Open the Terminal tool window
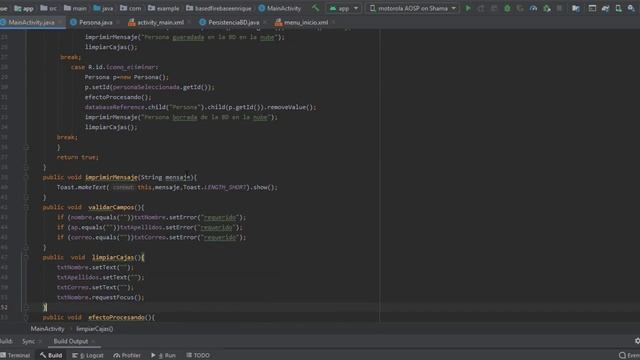640x360 pixels. point(16,356)
